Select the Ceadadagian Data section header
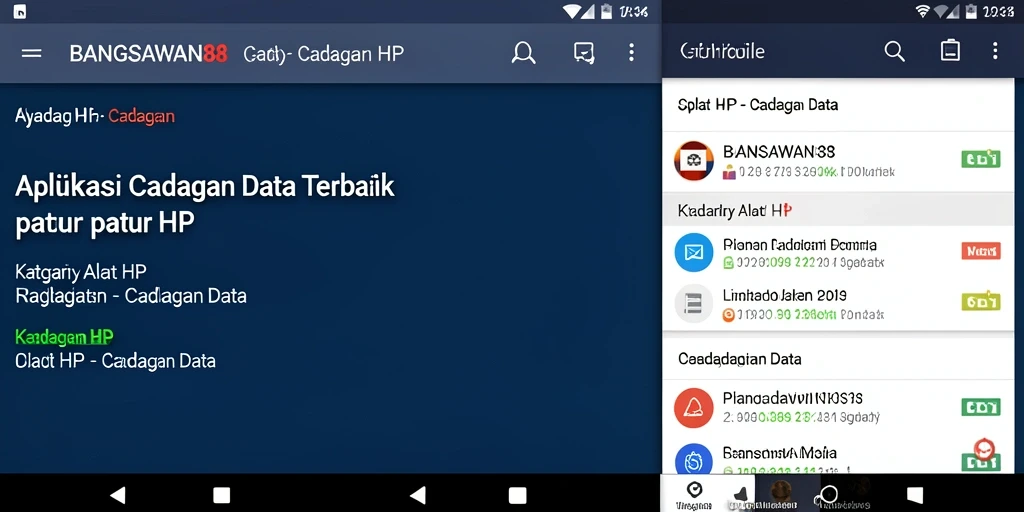Image resolution: width=1024 pixels, height=512 pixels. tap(739, 359)
